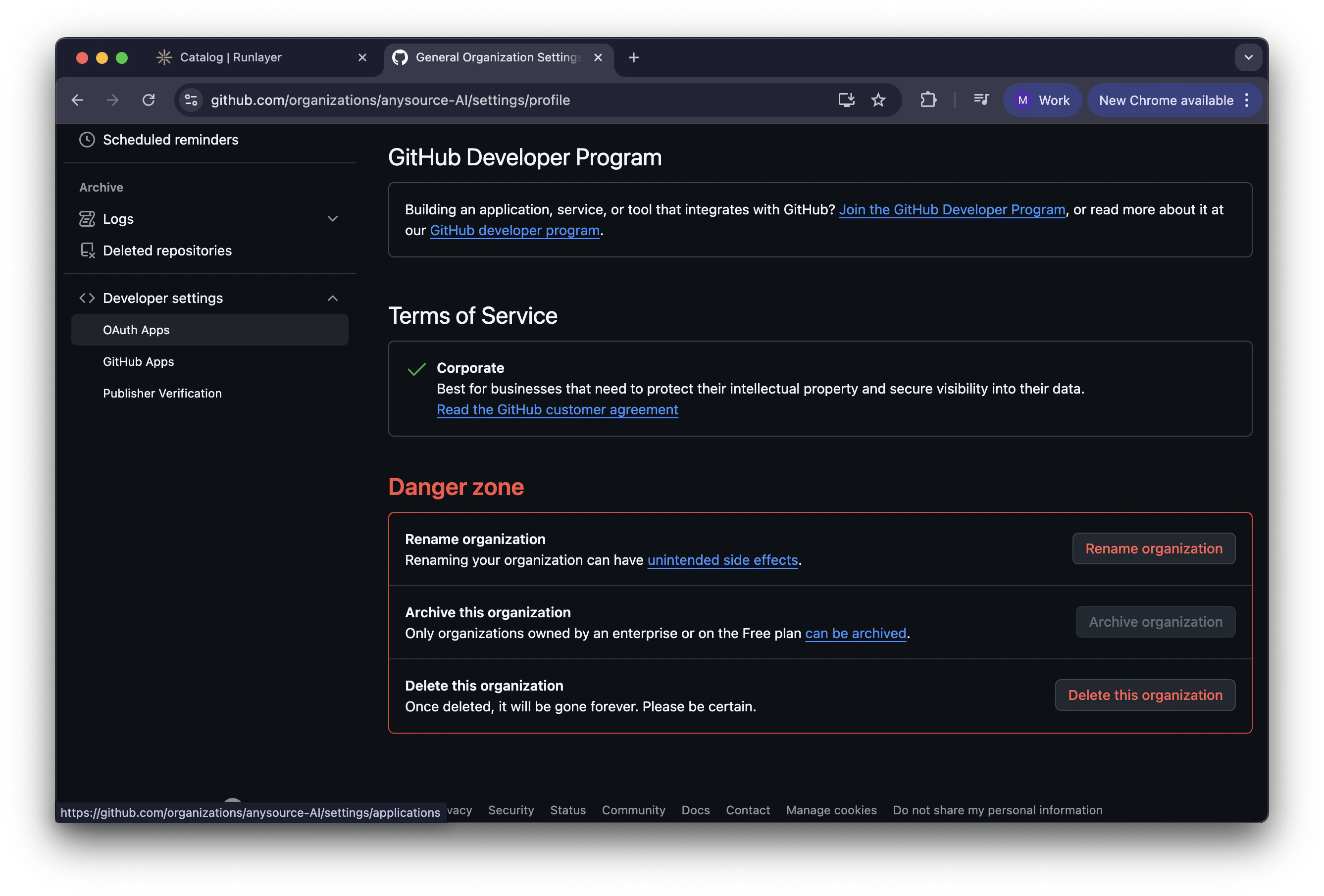Read the GitHub customer agreement link
This screenshot has width=1324, height=896.
[557, 409]
